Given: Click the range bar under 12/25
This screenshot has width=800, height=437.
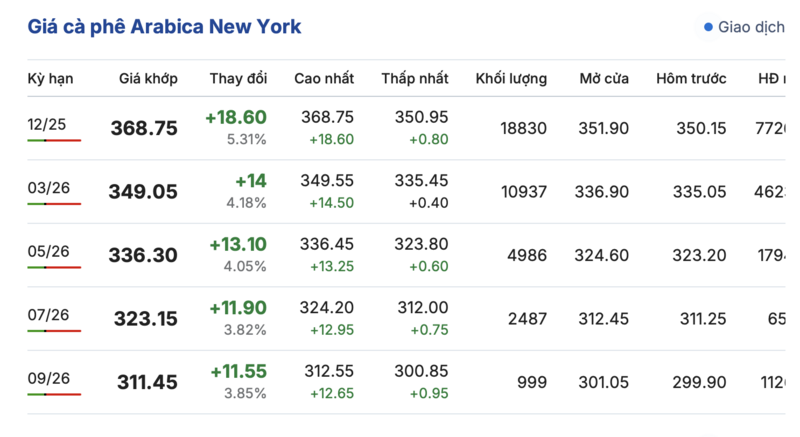Looking at the screenshot, I should (54, 140).
